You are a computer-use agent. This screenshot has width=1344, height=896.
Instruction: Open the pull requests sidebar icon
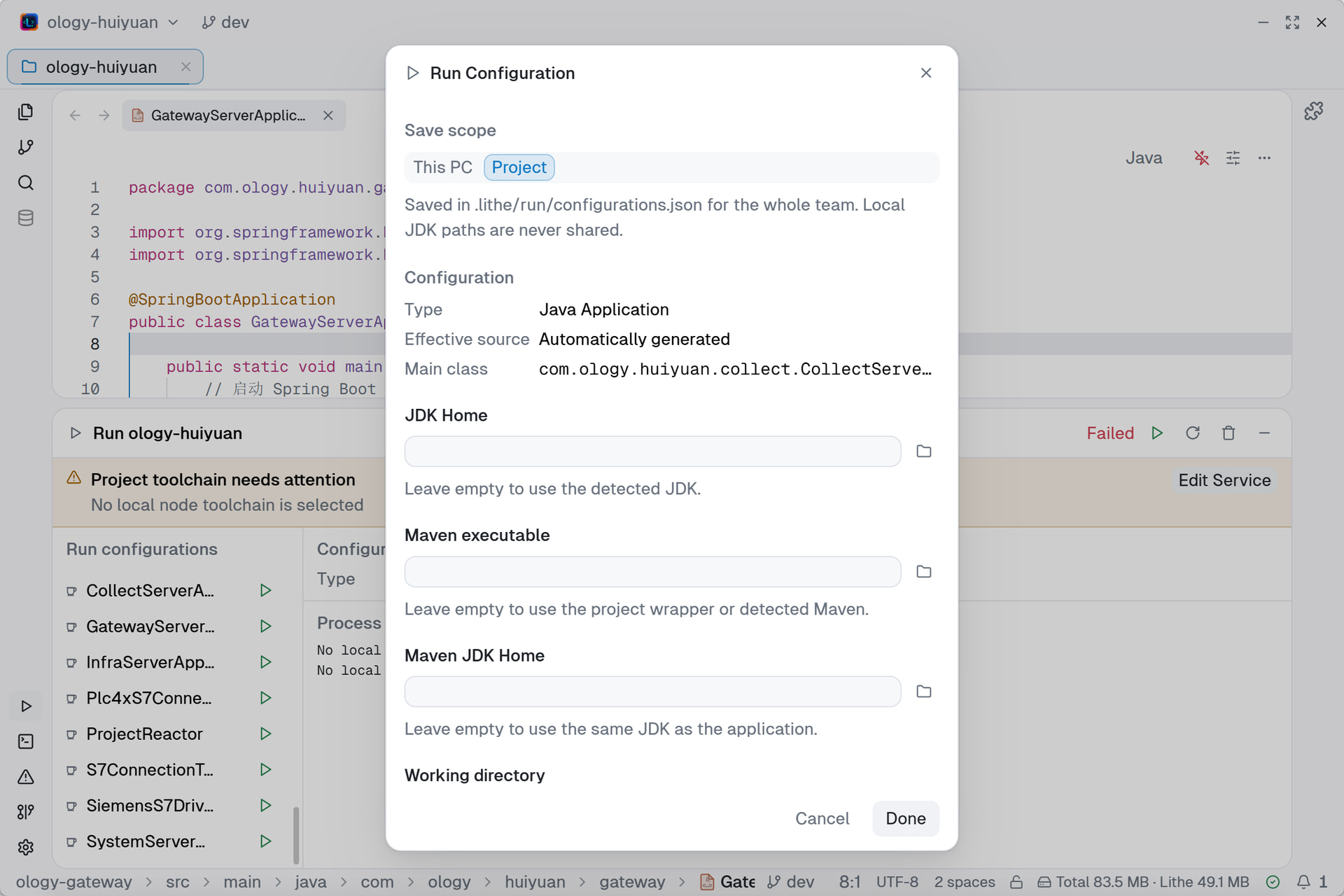click(x=26, y=812)
